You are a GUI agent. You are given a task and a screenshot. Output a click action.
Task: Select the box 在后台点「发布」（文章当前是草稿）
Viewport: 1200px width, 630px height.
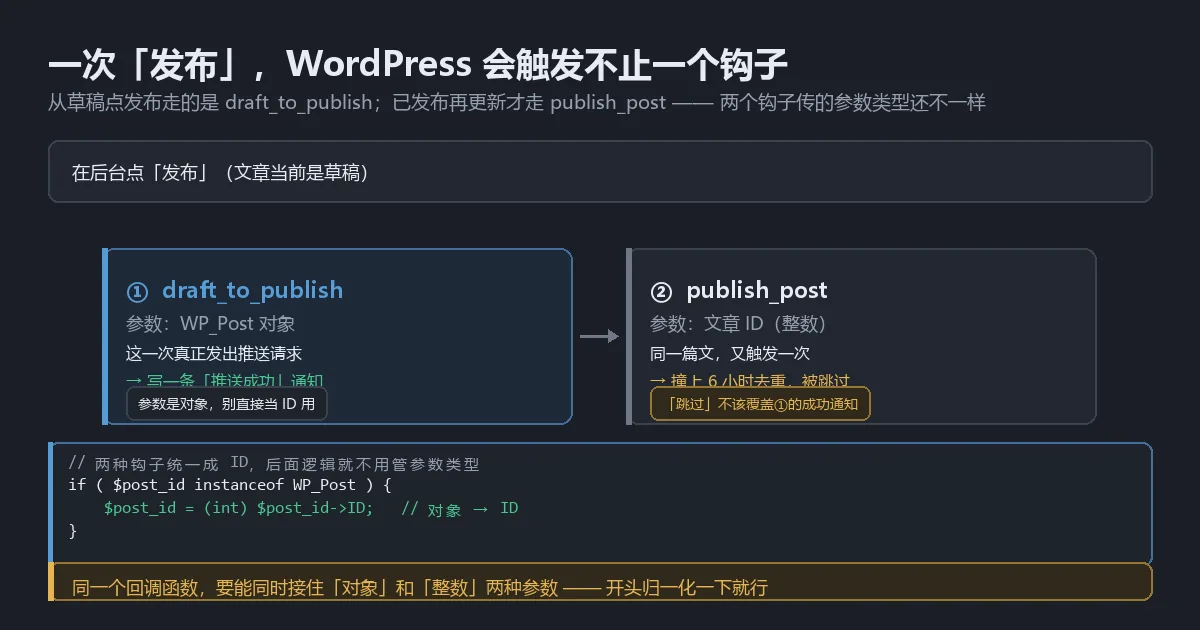tap(600, 172)
